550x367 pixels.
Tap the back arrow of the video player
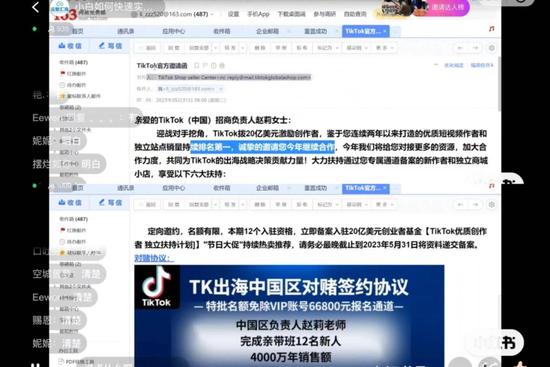[x=35, y=7]
